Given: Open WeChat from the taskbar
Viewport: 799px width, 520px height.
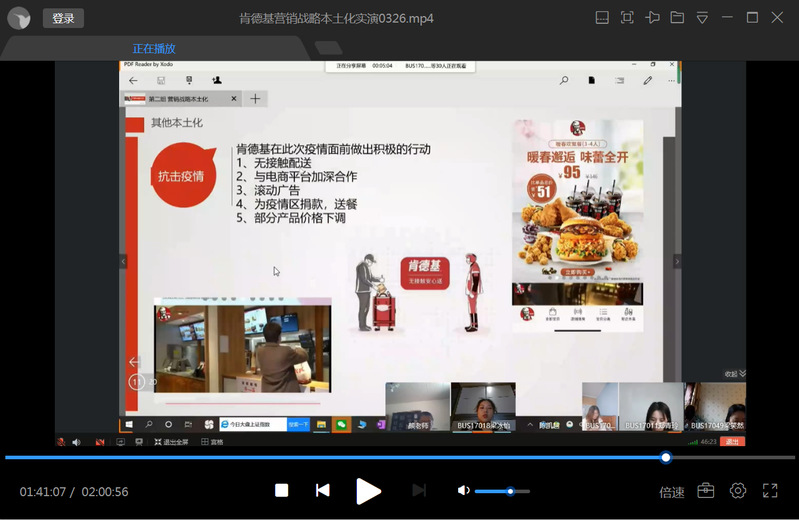Looking at the screenshot, I should 341,424.
